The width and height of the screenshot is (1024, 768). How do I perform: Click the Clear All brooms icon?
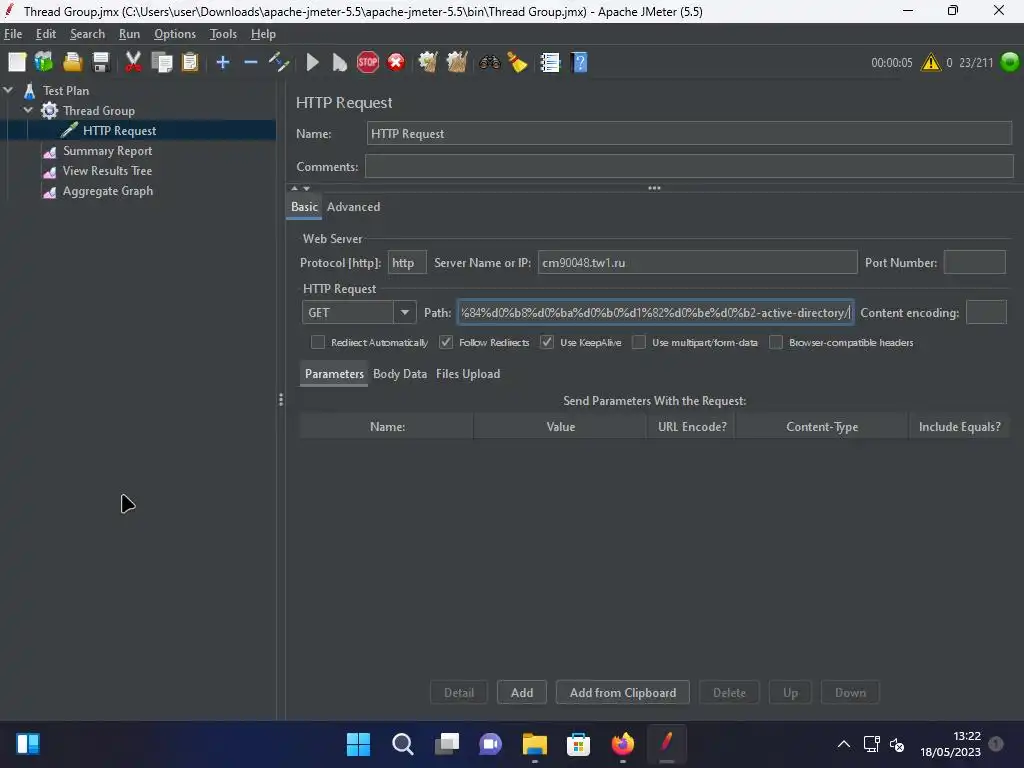point(456,63)
